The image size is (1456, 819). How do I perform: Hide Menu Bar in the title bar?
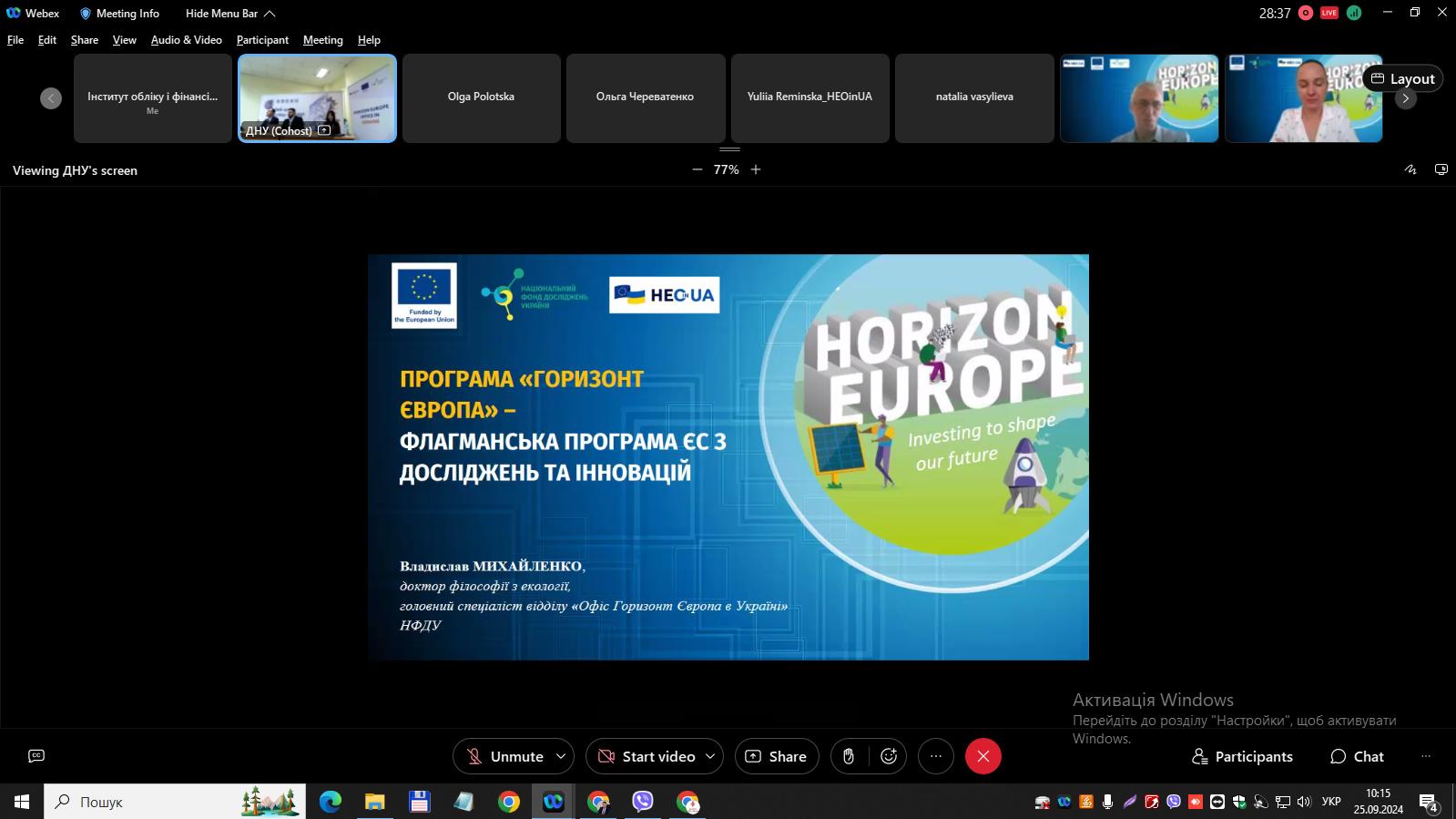click(230, 13)
